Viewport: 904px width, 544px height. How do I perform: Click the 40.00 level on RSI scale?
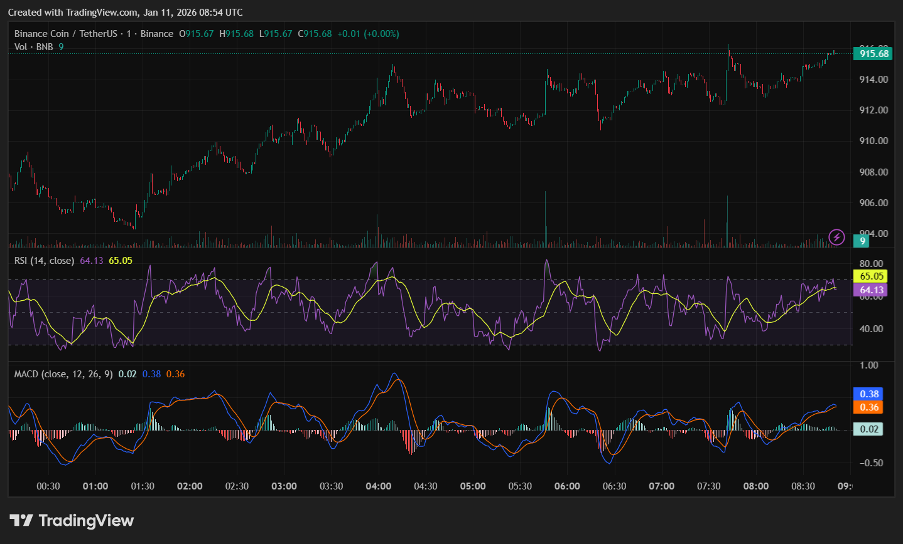[x=873, y=328]
